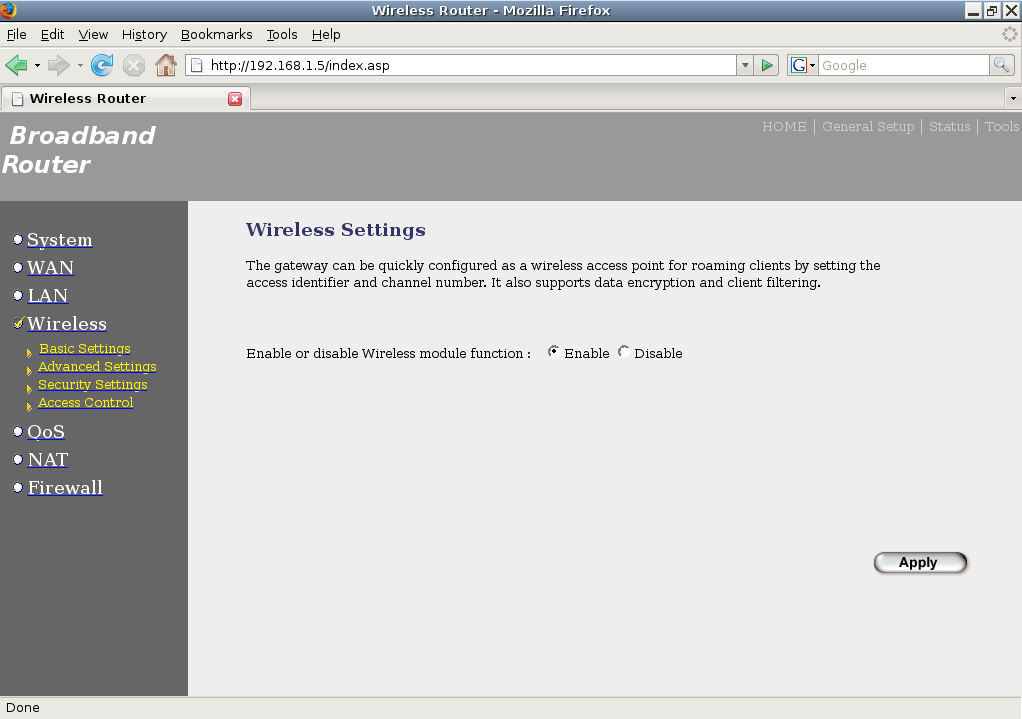Open the System sidebar section
This screenshot has height=719, width=1022.
(x=59, y=240)
